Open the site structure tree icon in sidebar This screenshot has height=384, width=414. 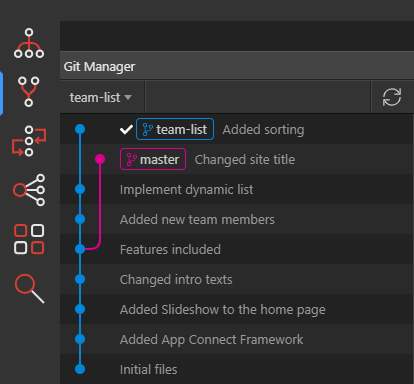pos(29,43)
